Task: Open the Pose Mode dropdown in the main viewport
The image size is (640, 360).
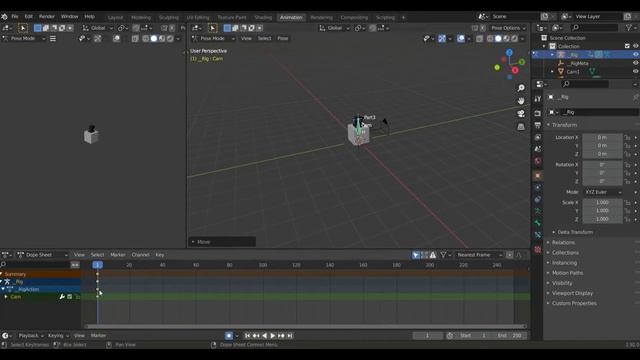Action: click(x=213, y=38)
